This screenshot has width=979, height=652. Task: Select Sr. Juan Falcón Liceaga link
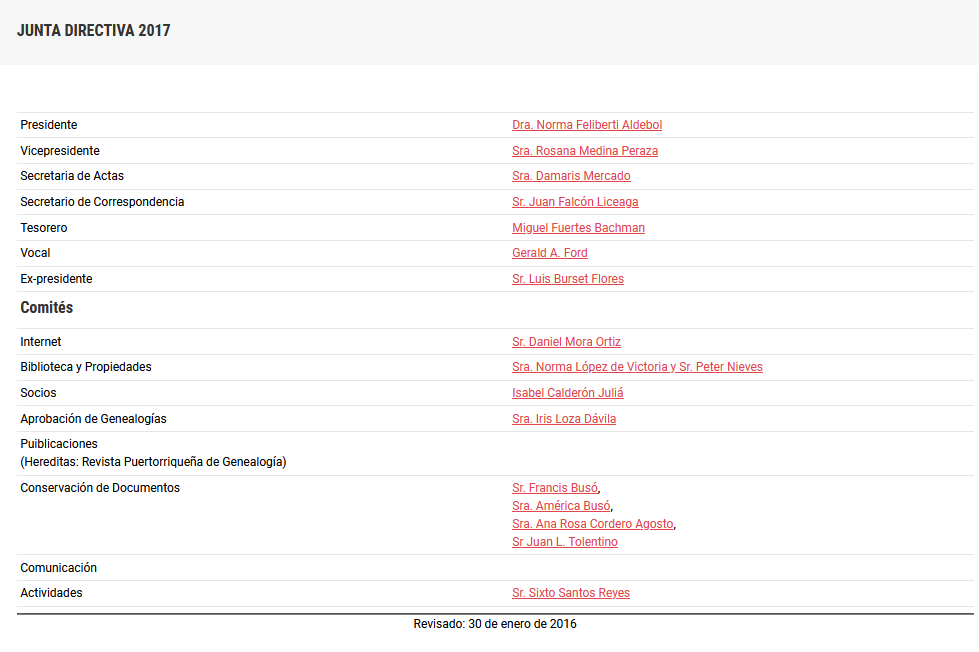point(575,202)
